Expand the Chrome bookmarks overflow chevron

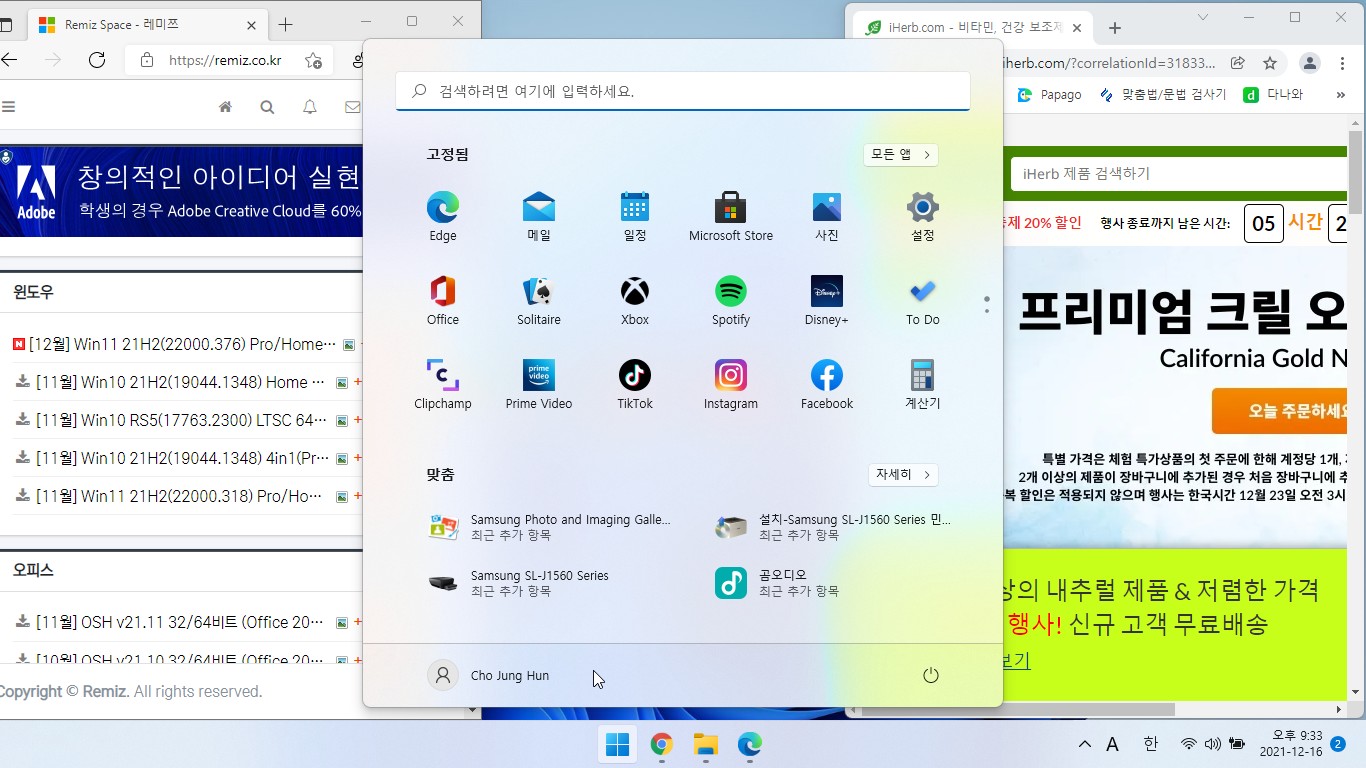(1340, 94)
